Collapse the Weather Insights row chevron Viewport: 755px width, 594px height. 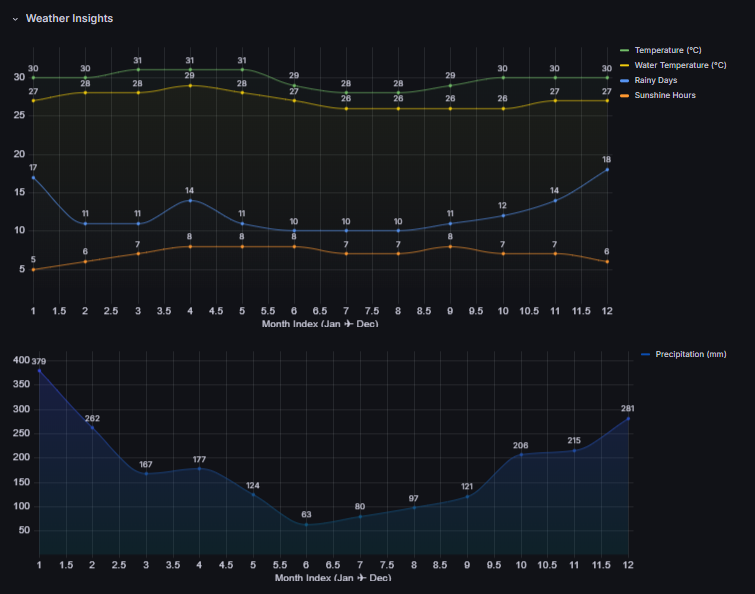coord(15,19)
